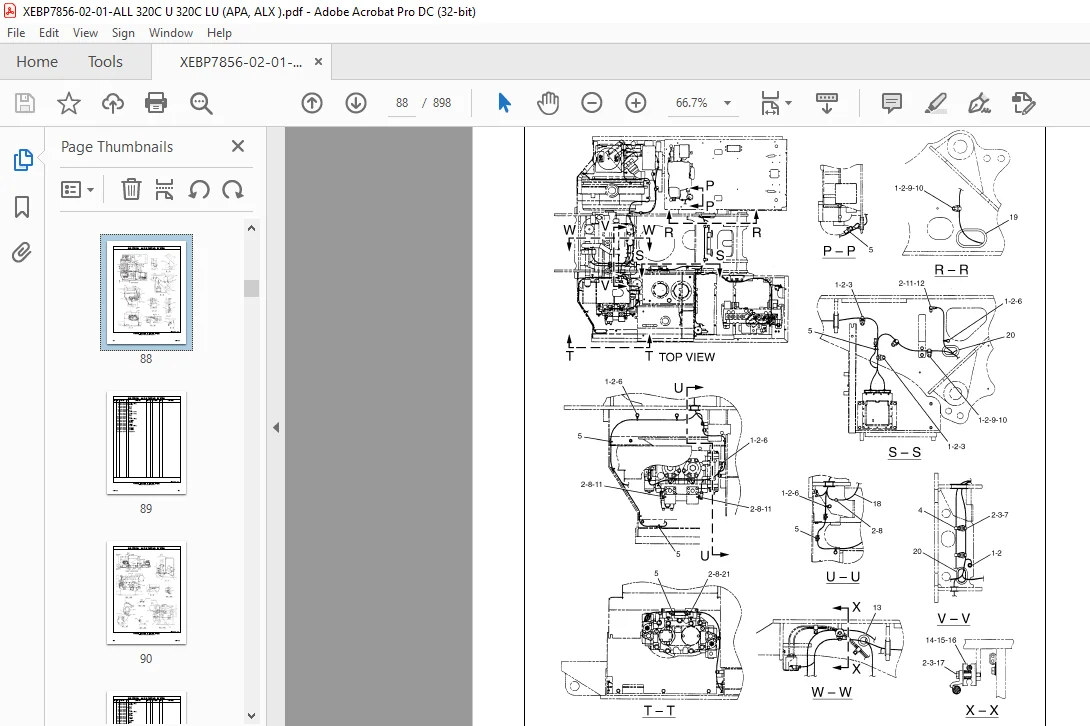Viewport: 1090px width, 726px height.
Task: Open the Help menu
Action: (x=219, y=33)
